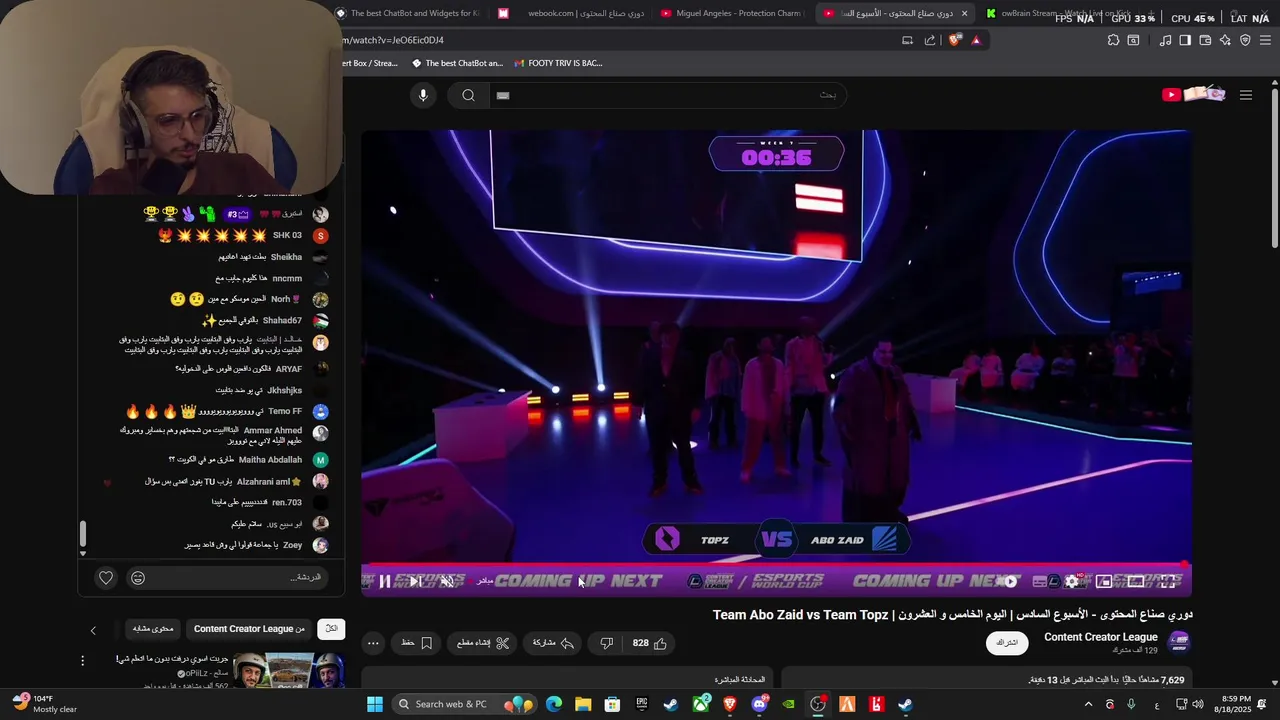Click the live chat scrollbar thumb
1280x720 pixels.
coord(83,534)
